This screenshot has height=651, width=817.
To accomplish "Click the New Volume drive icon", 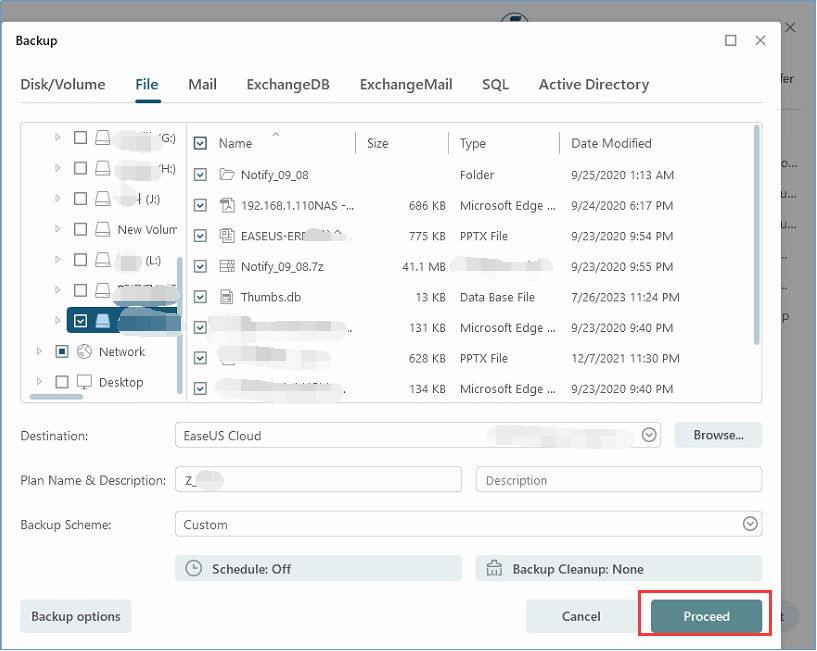I will point(102,229).
